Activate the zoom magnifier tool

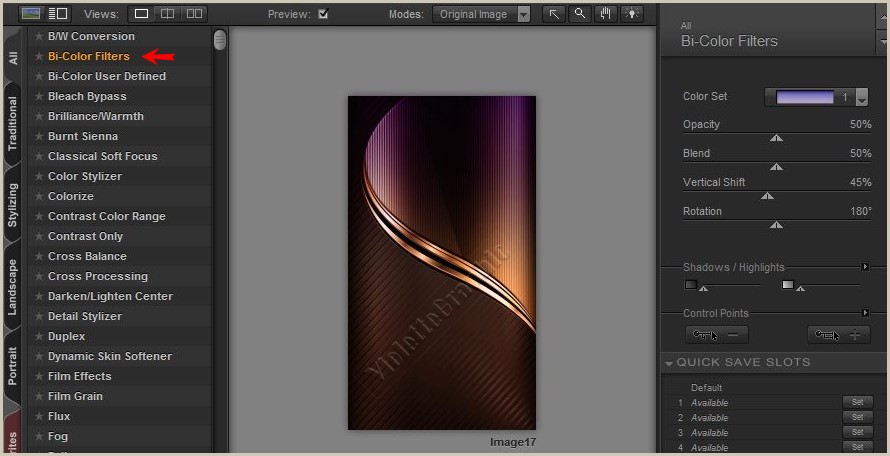[579, 14]
